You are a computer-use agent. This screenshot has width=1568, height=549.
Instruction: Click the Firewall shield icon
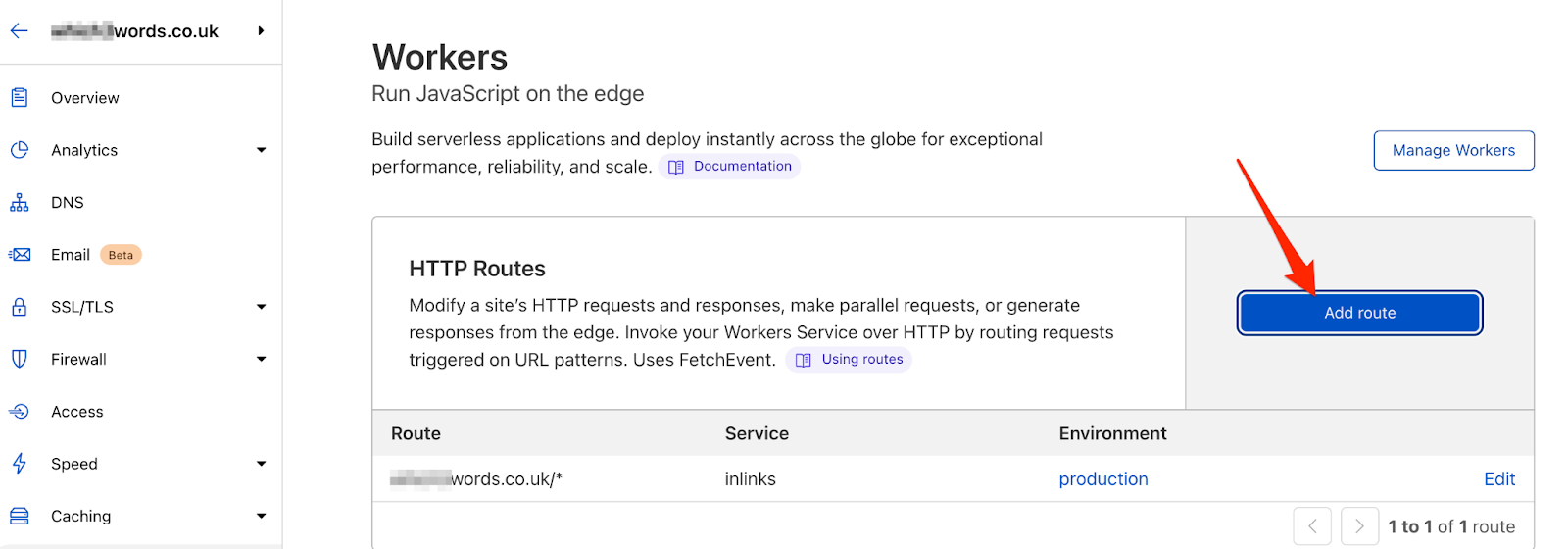click(19, 359)
